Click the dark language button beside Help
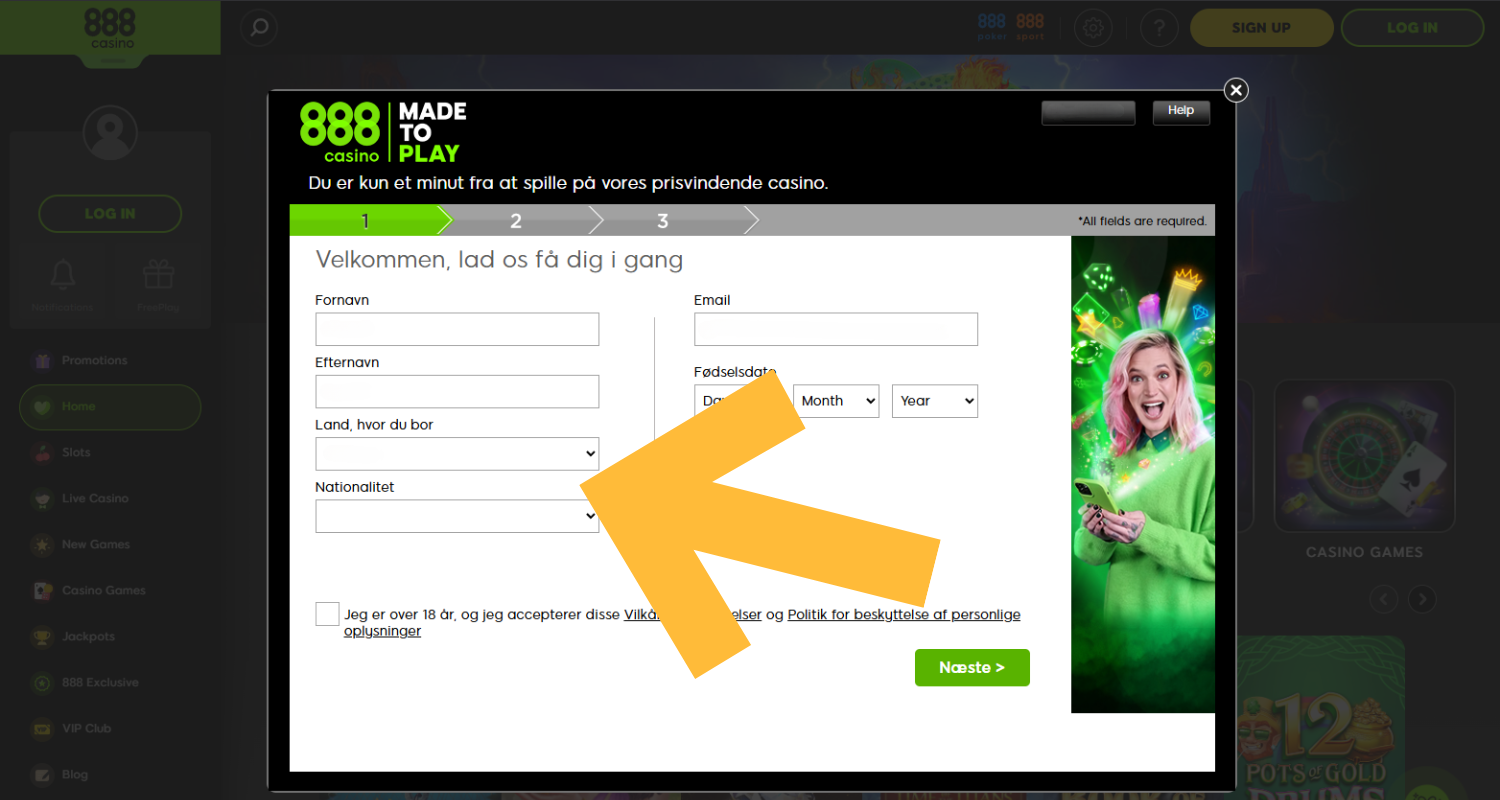 [x=1088, y=112]
